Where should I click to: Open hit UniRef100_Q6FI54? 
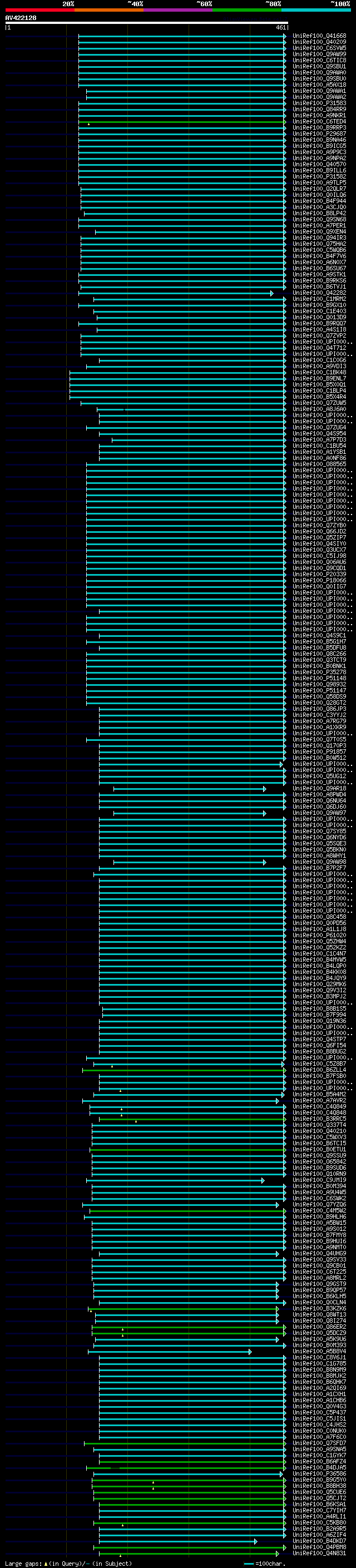click(319, 1045)
